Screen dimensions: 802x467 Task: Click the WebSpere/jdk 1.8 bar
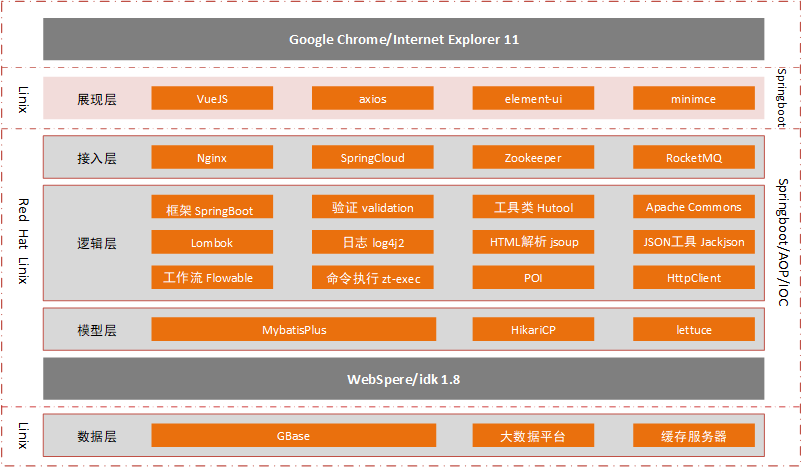(x=404, y=379)
